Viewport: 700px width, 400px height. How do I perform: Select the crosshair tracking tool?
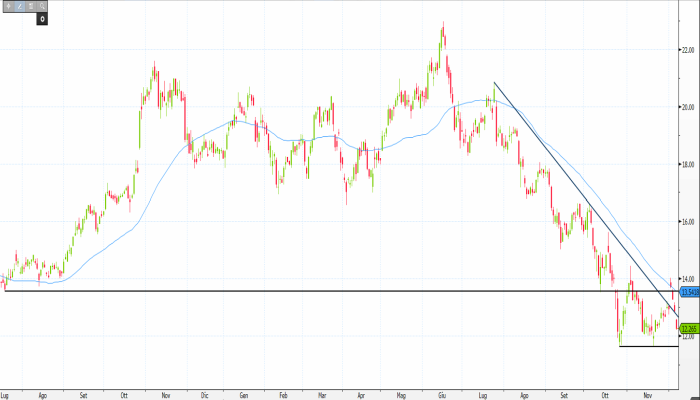(x=8, y=6)
